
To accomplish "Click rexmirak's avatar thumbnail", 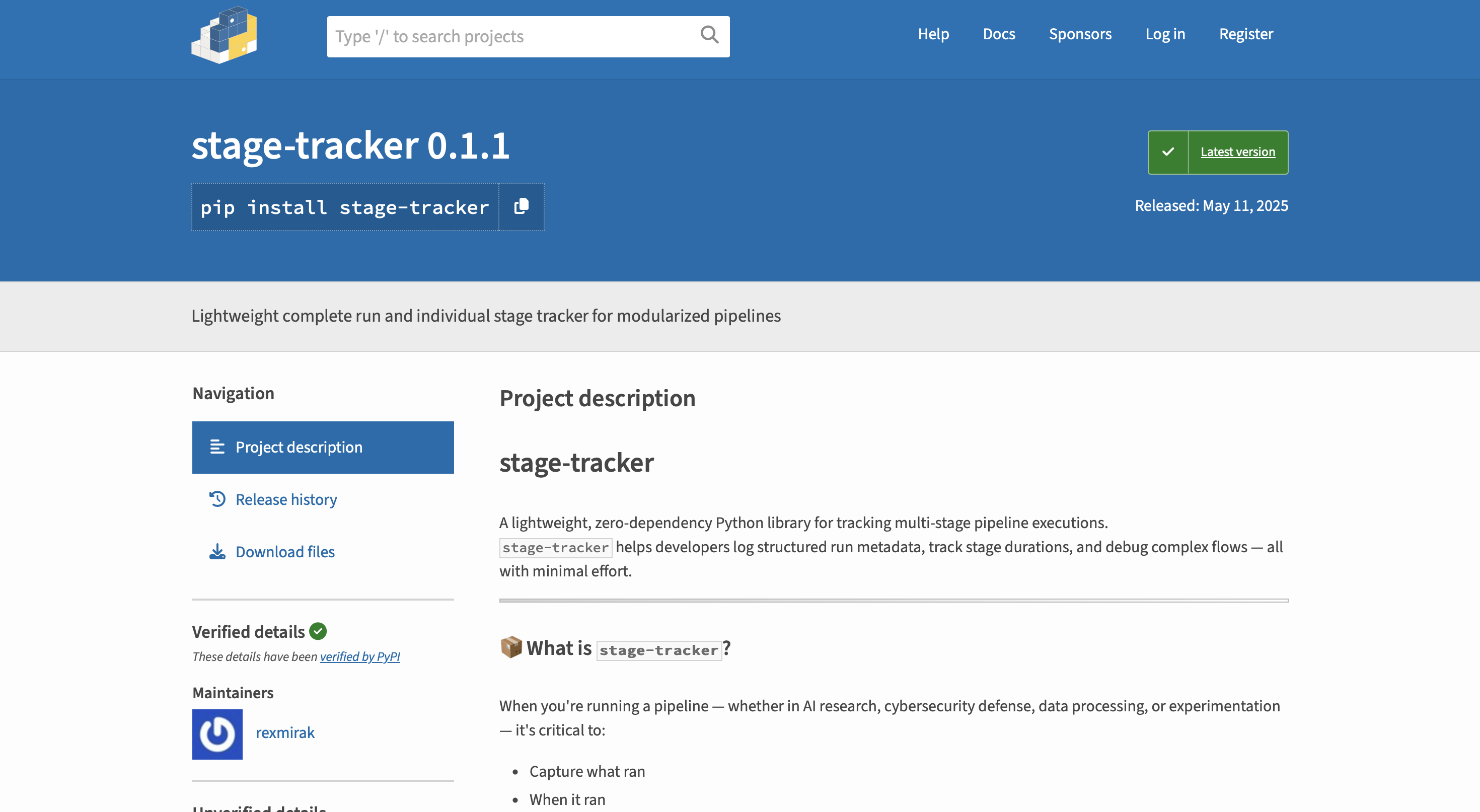I will pos(217,734).
